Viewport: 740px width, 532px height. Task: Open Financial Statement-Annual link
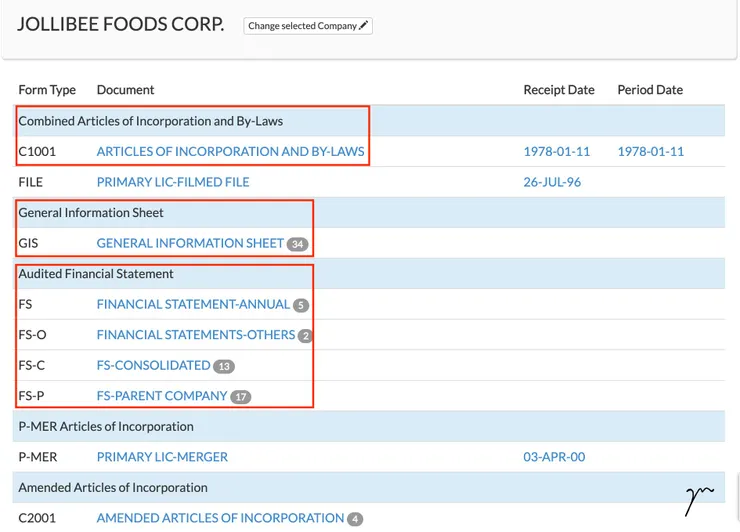(x=193, y=304)
